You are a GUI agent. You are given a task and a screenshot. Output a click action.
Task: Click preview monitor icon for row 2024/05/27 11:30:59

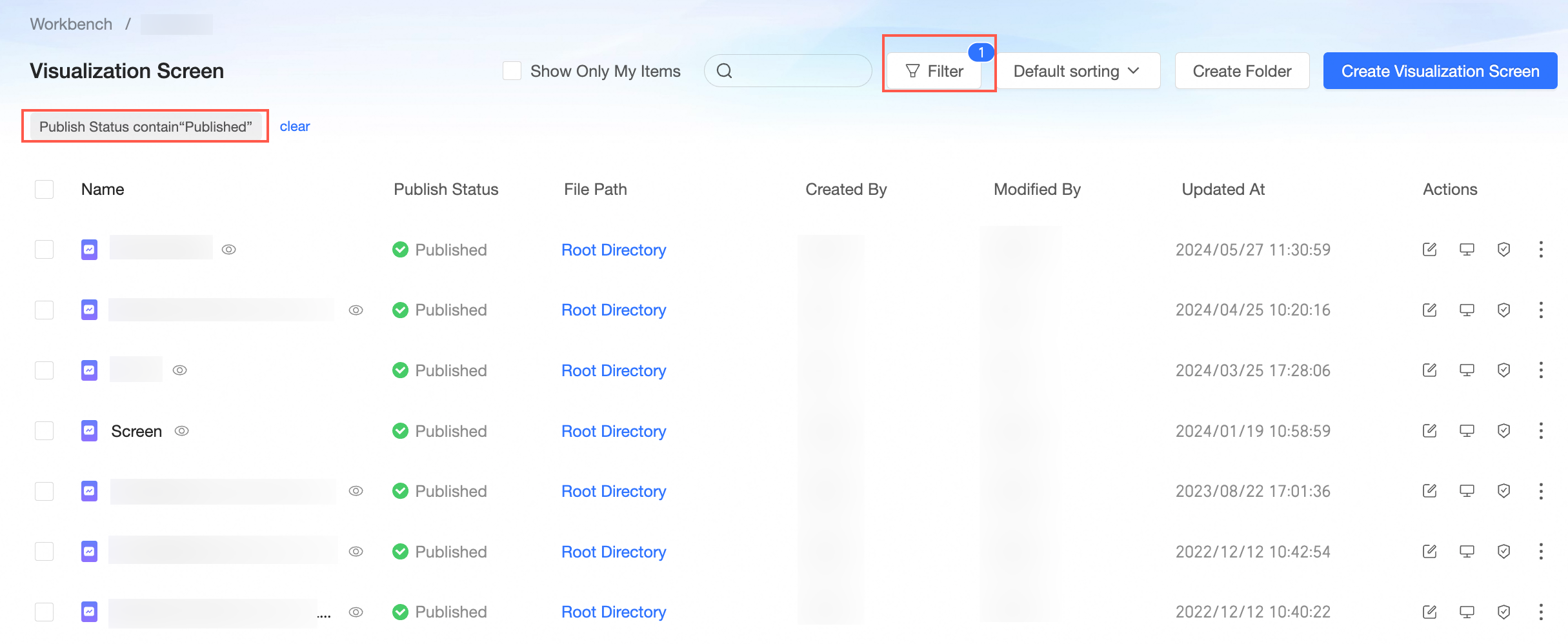1467,250
